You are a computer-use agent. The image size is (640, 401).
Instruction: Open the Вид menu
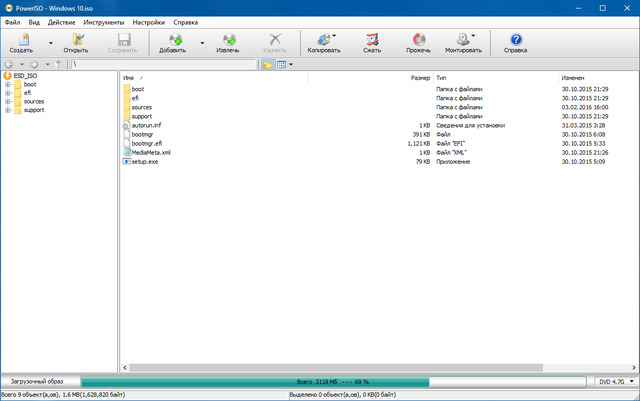click(x=34, y=22)
